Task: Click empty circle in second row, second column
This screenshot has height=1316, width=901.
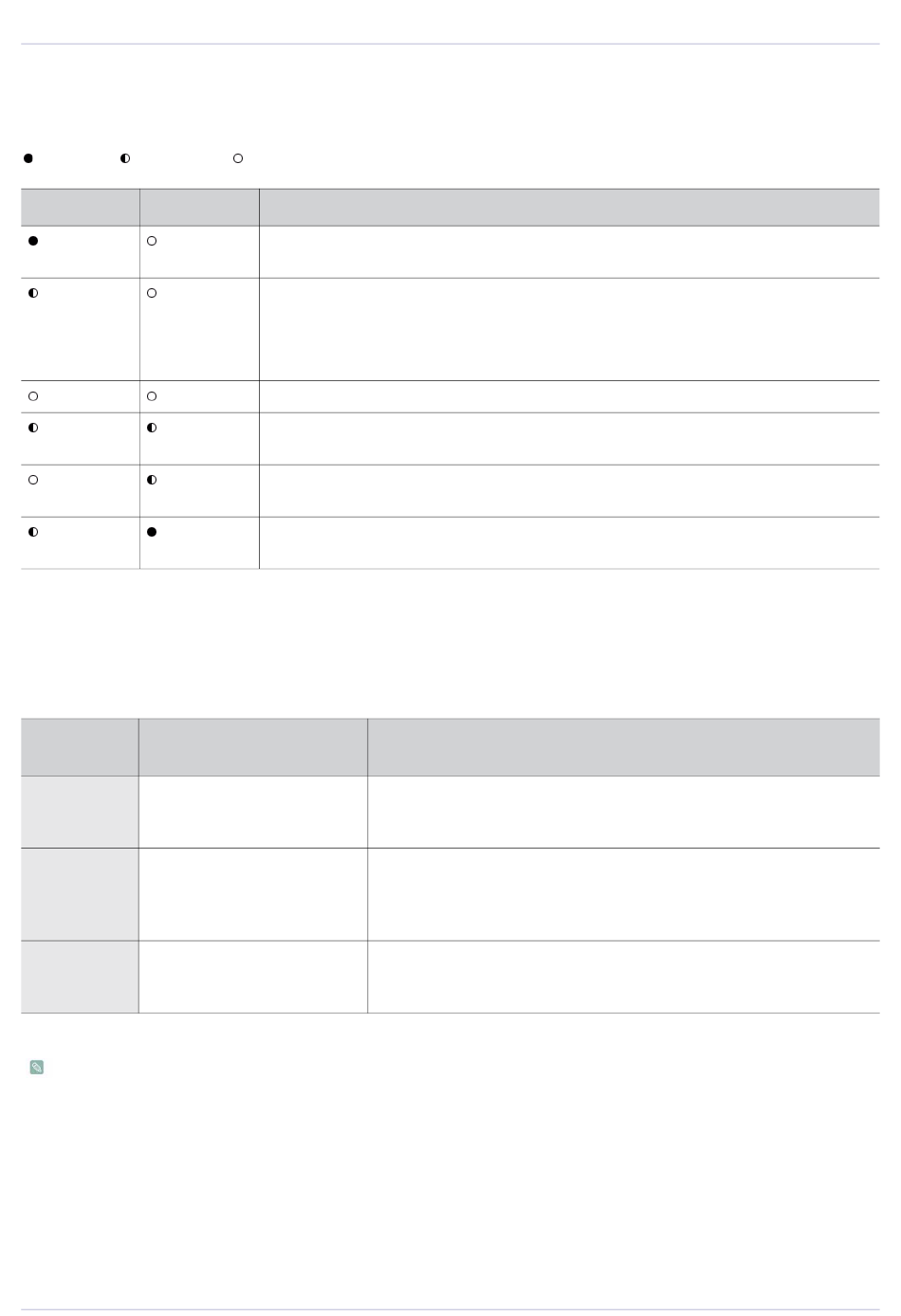Action: 152,293
